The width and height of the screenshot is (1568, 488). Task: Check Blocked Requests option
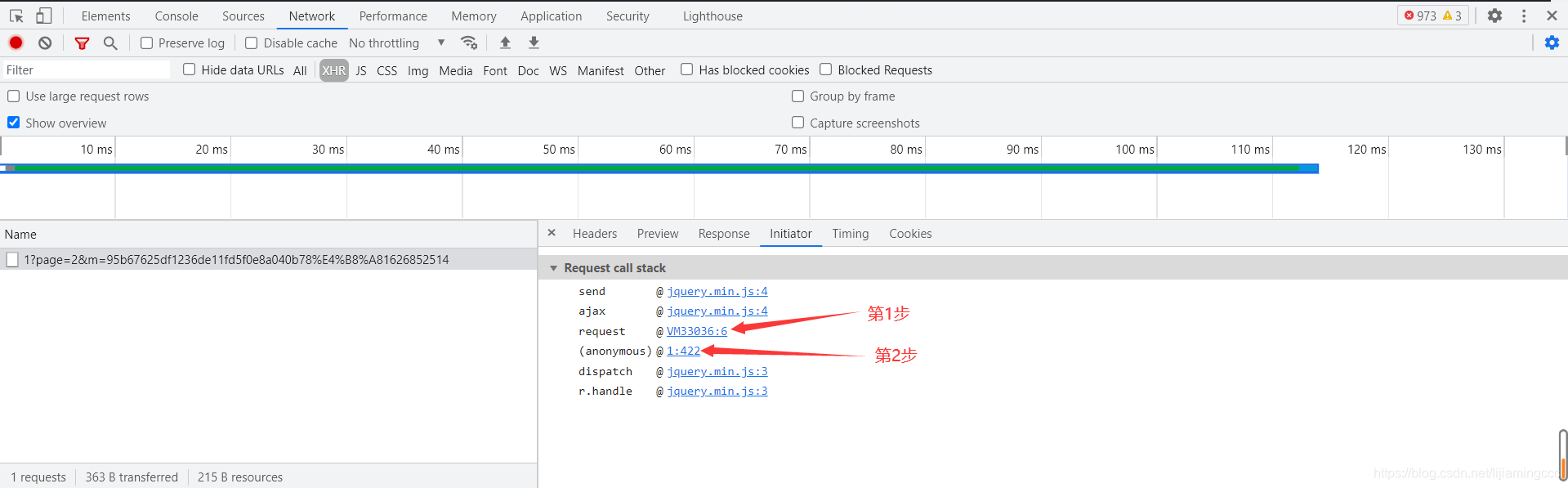coord(825,69)
